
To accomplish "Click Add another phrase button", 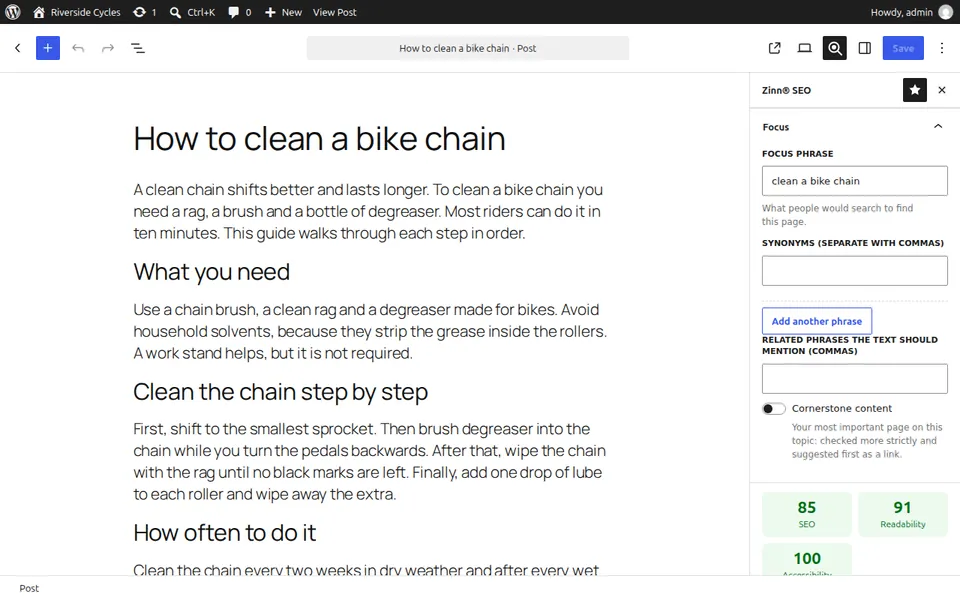I will [x=817, y=321].
